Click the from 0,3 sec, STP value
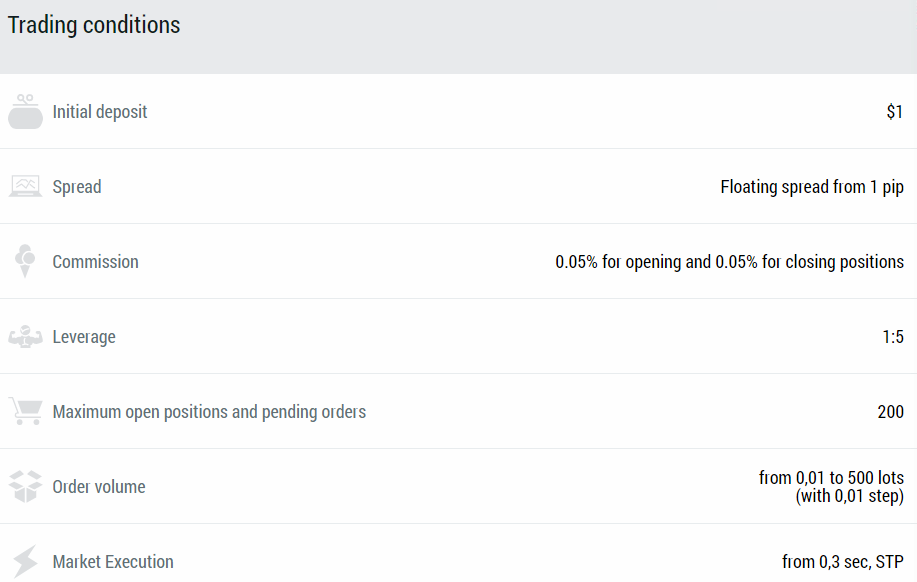The width and height of the screenshot is (917, 582). pyautogui.click(x=843, y=562)
